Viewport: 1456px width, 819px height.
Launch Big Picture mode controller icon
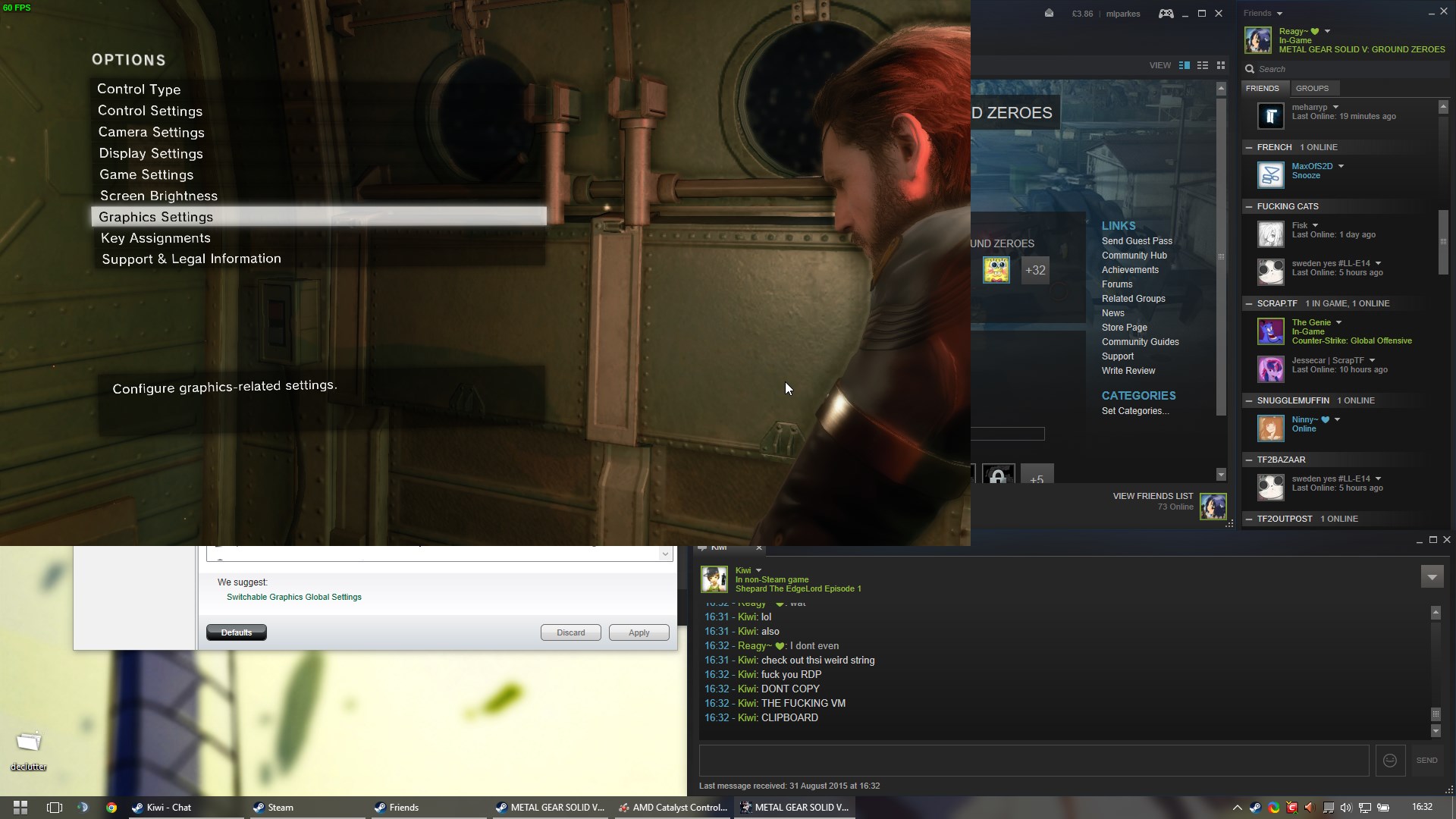(1166, 13)
